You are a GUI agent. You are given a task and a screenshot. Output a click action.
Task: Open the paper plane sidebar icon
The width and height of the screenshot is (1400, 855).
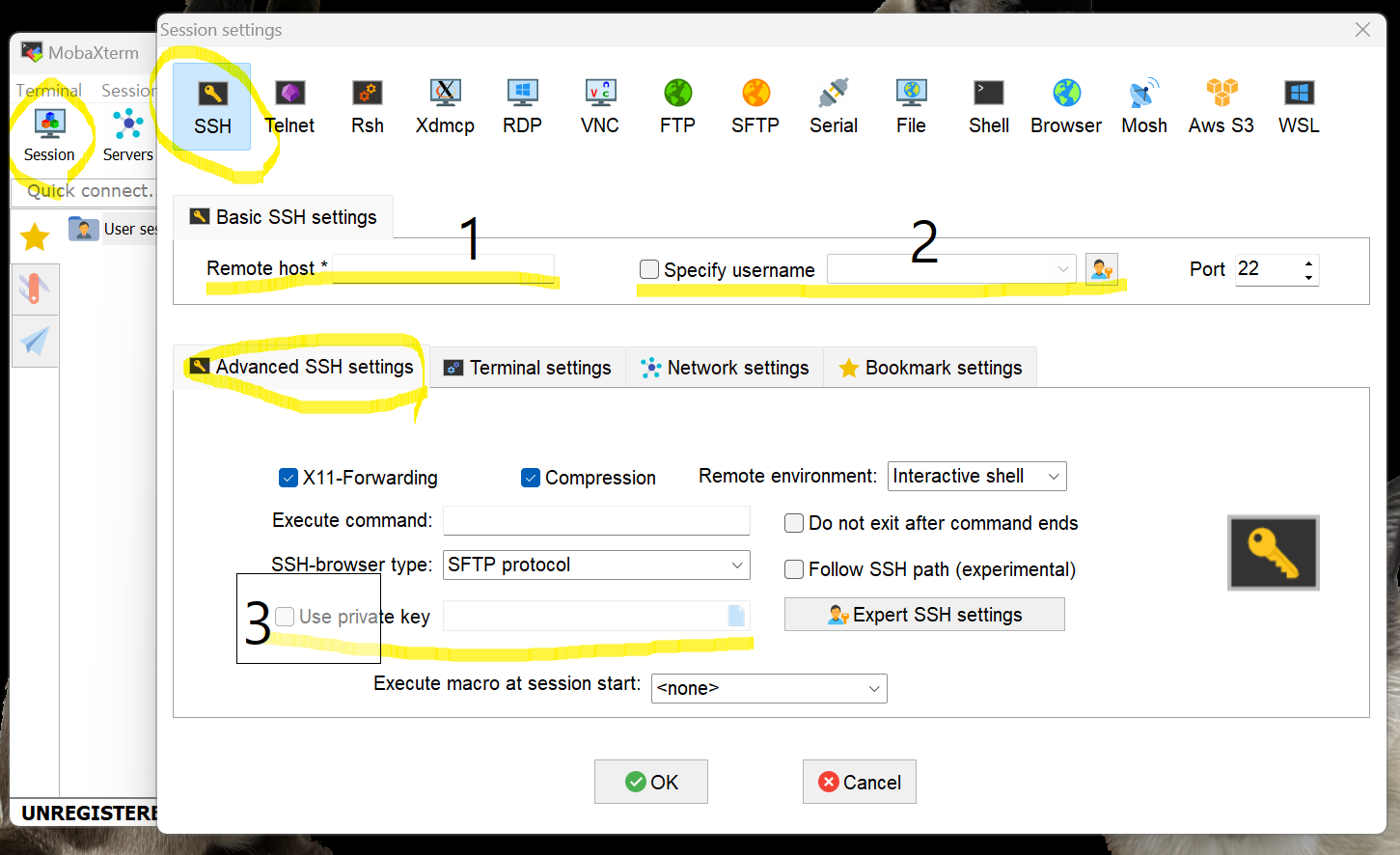tap(35, 341)
